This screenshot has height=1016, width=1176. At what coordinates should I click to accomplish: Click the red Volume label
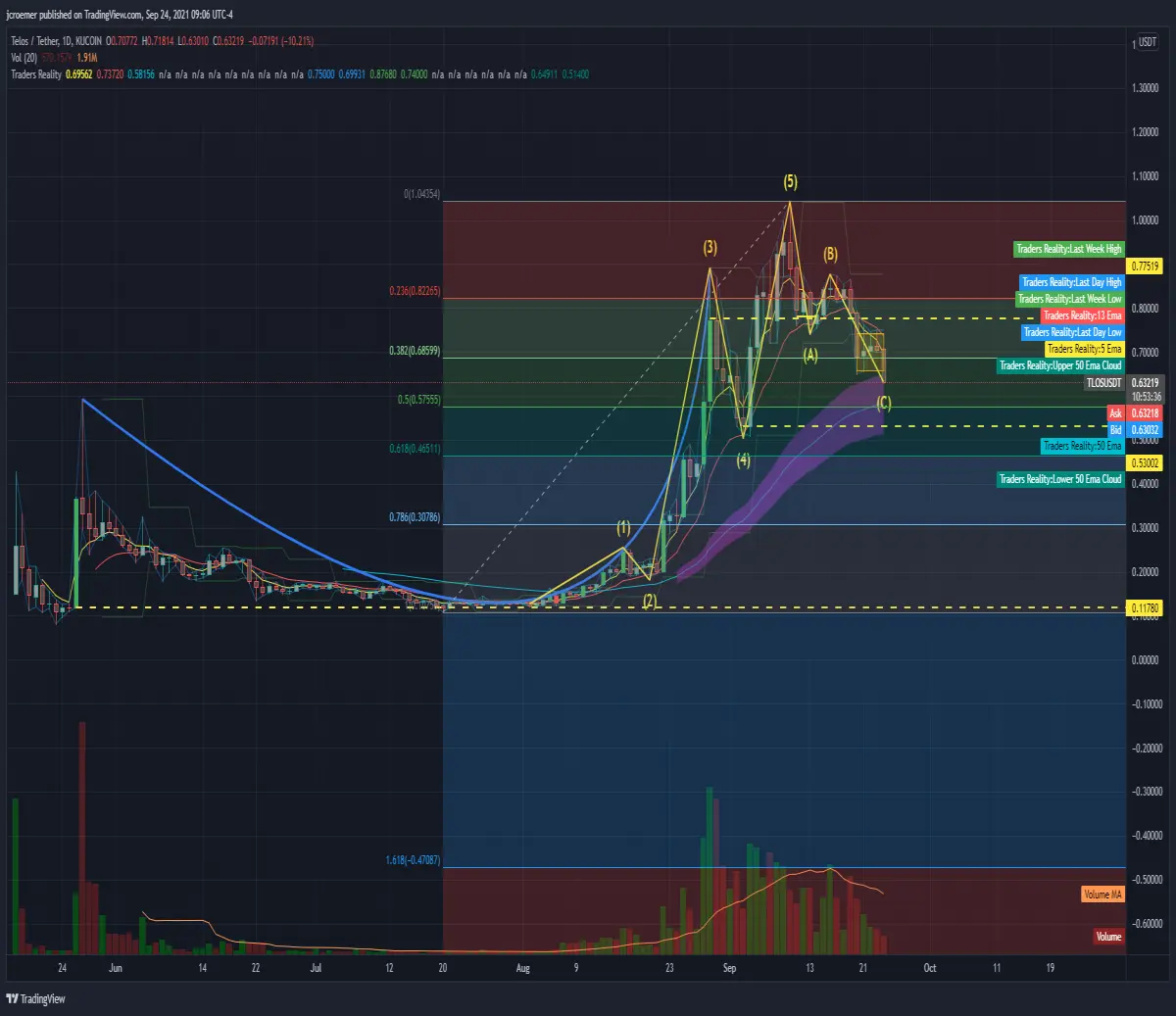pyautogui.click(x=1108, y=937)
